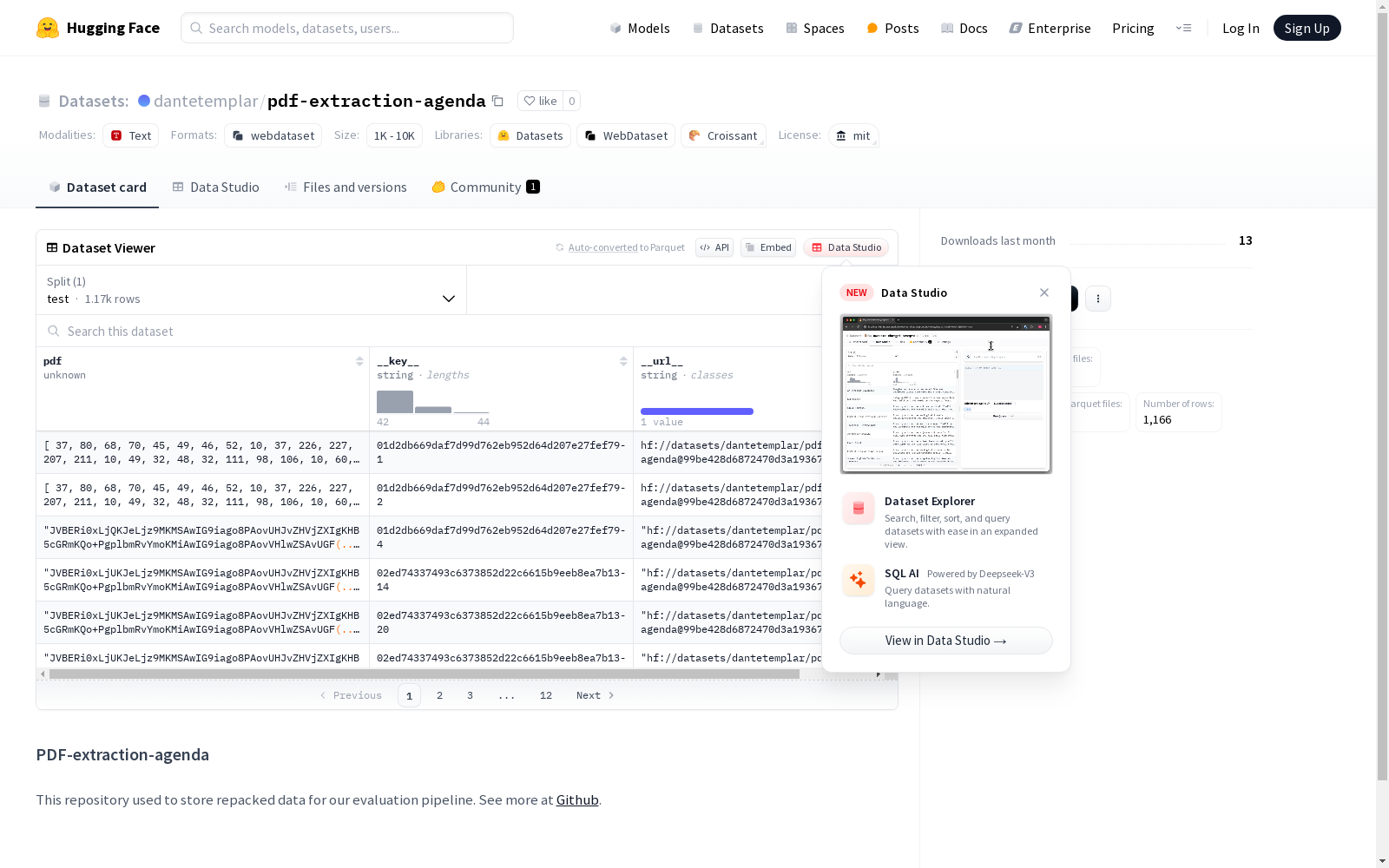Like the dataset using the like button

(x=540, y=101)
